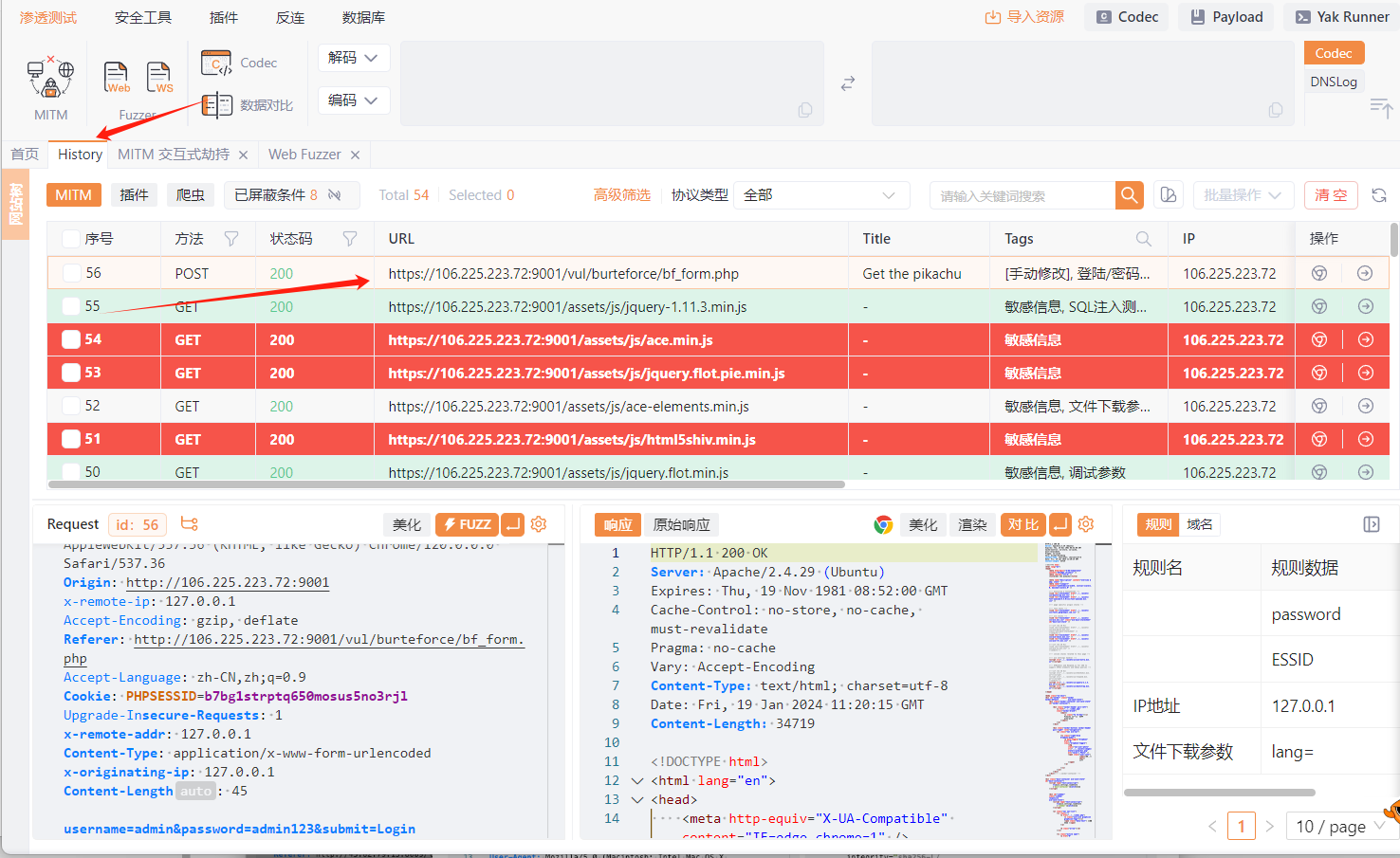Copy the left codec box content

805,110
